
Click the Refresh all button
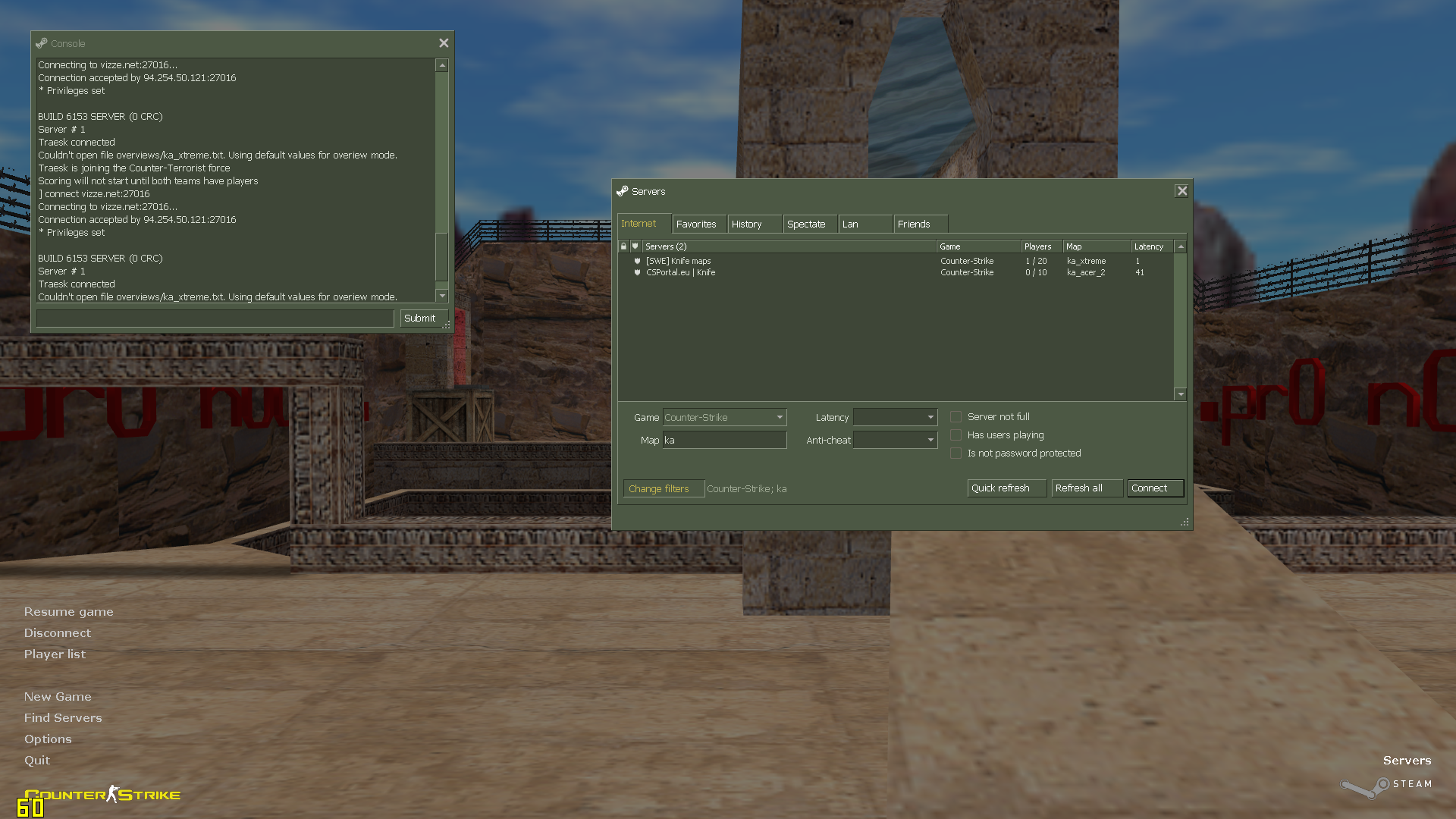point(1087,488)
